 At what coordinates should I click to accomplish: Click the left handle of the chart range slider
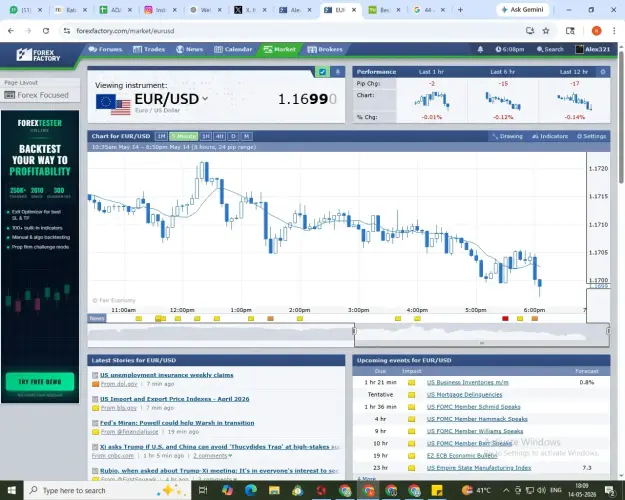[x=354, y=331]
